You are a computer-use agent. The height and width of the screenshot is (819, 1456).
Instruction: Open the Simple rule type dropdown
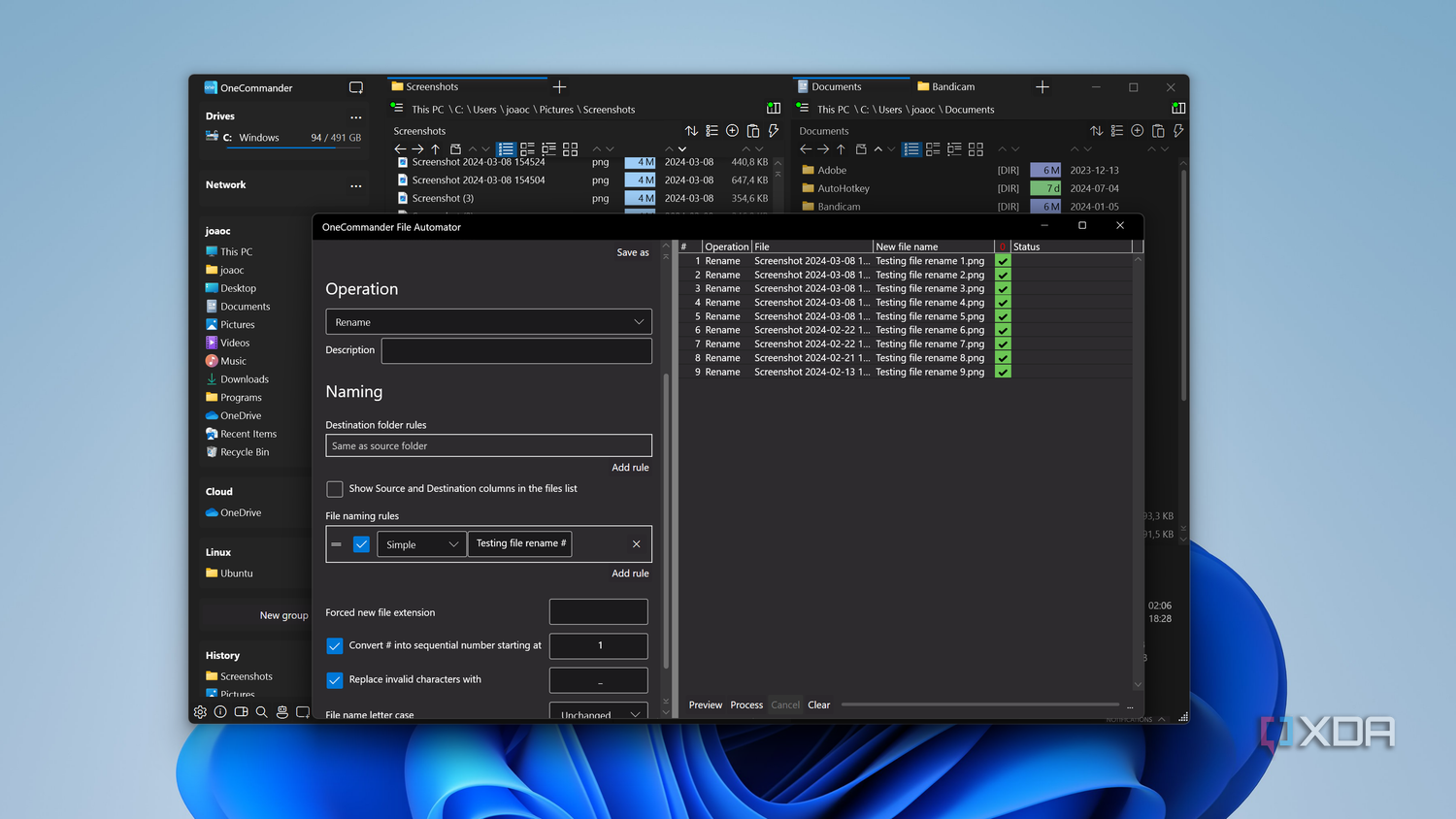(421, 544)
